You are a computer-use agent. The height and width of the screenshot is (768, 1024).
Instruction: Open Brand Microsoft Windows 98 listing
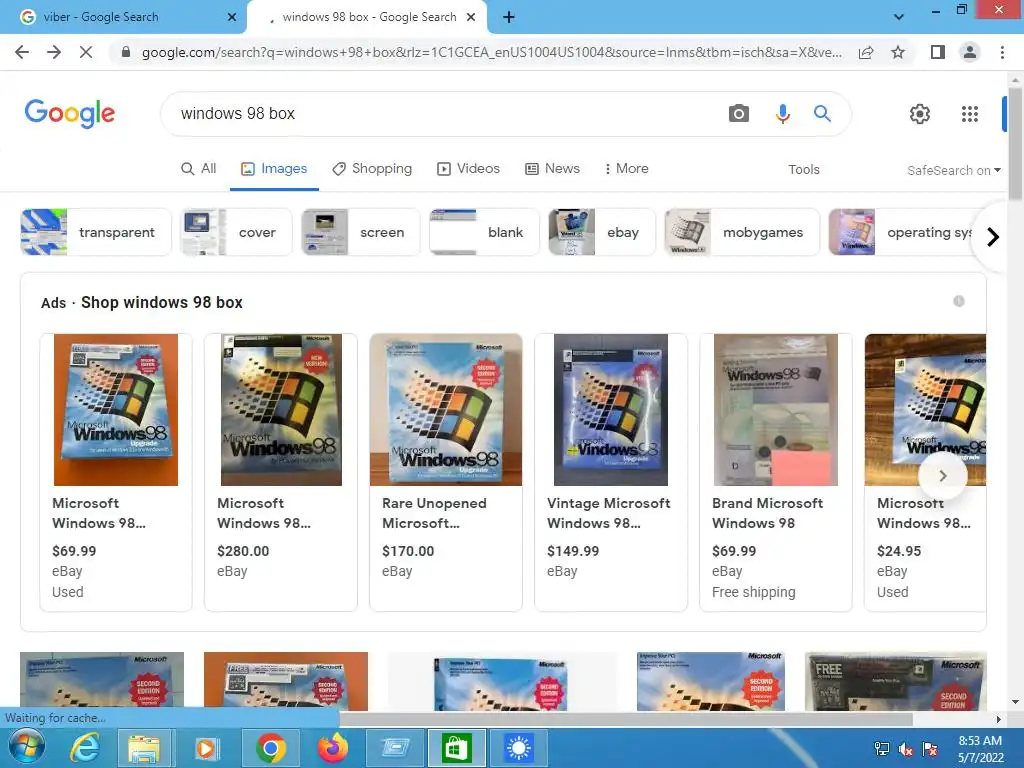[x=776, y=472]
